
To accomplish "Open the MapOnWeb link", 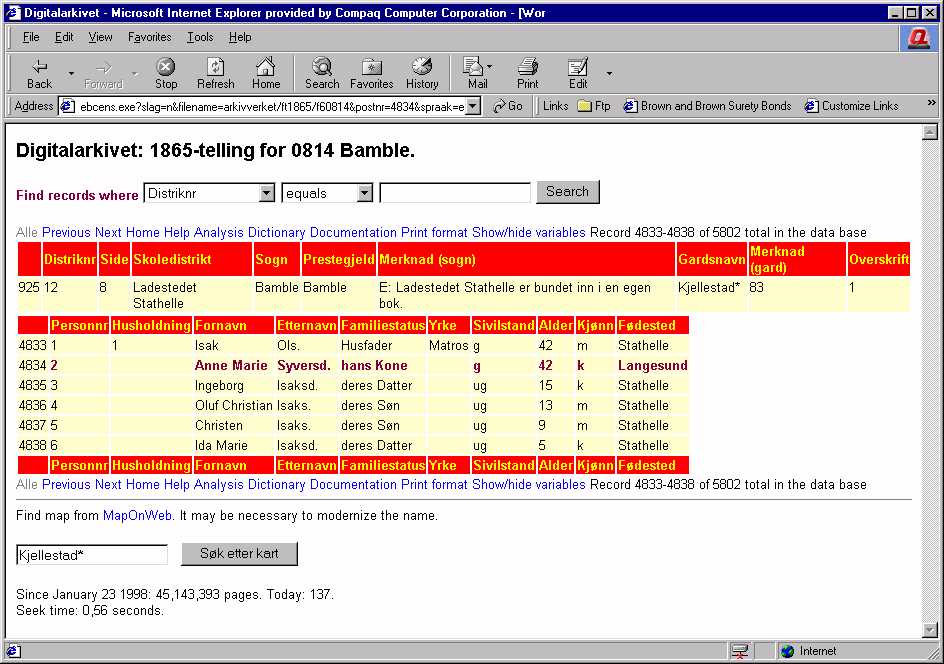I will (137, 515).
